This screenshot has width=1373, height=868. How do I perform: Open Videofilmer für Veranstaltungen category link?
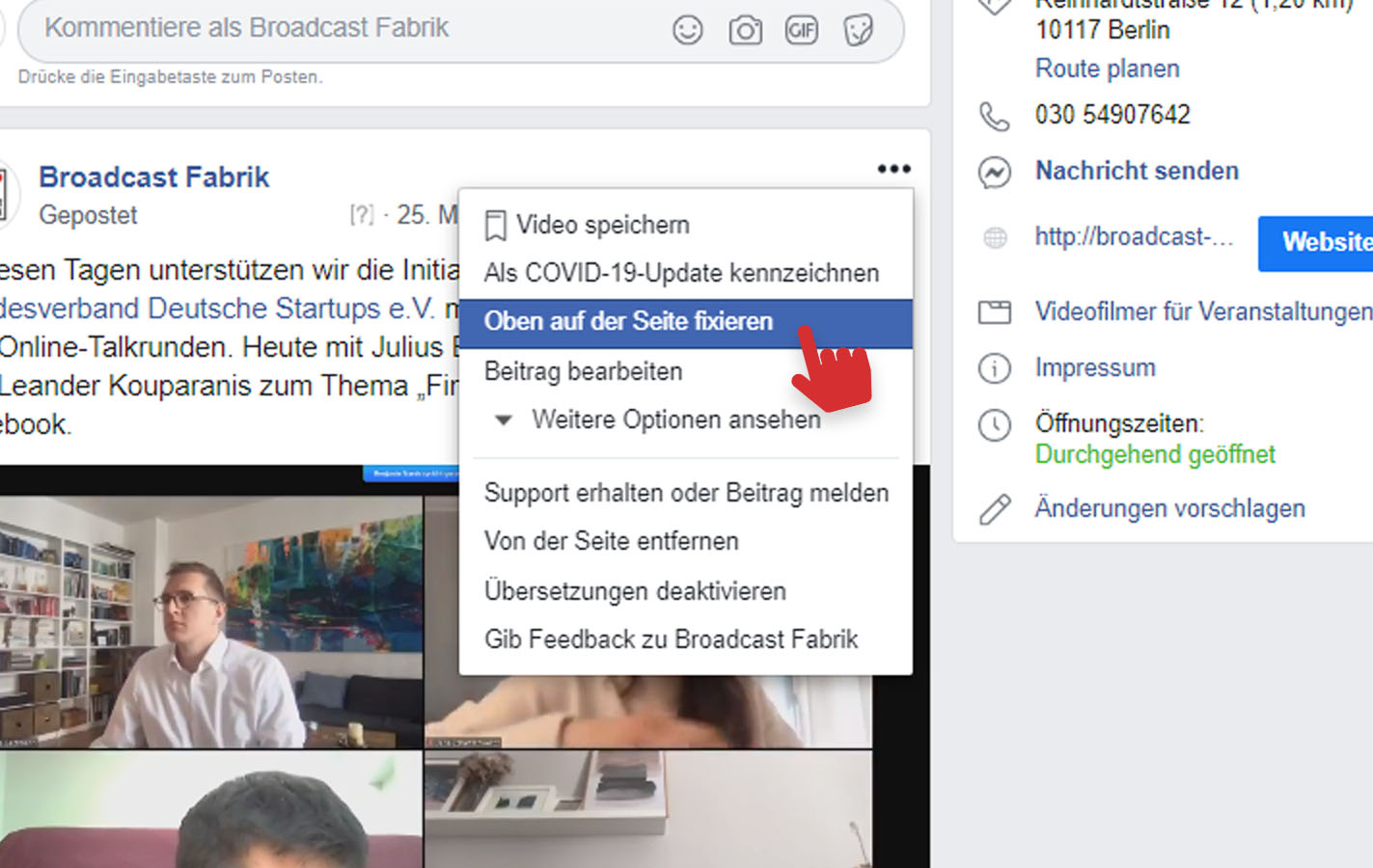1203,312
